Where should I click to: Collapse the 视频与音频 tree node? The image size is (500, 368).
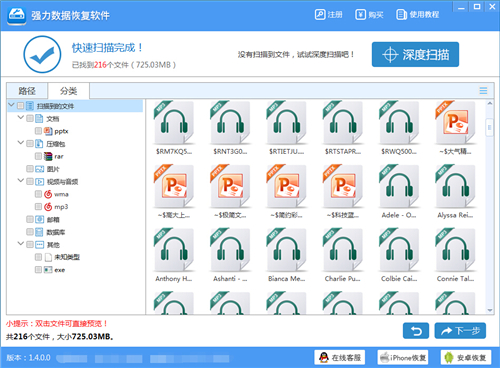pos(21,181)
